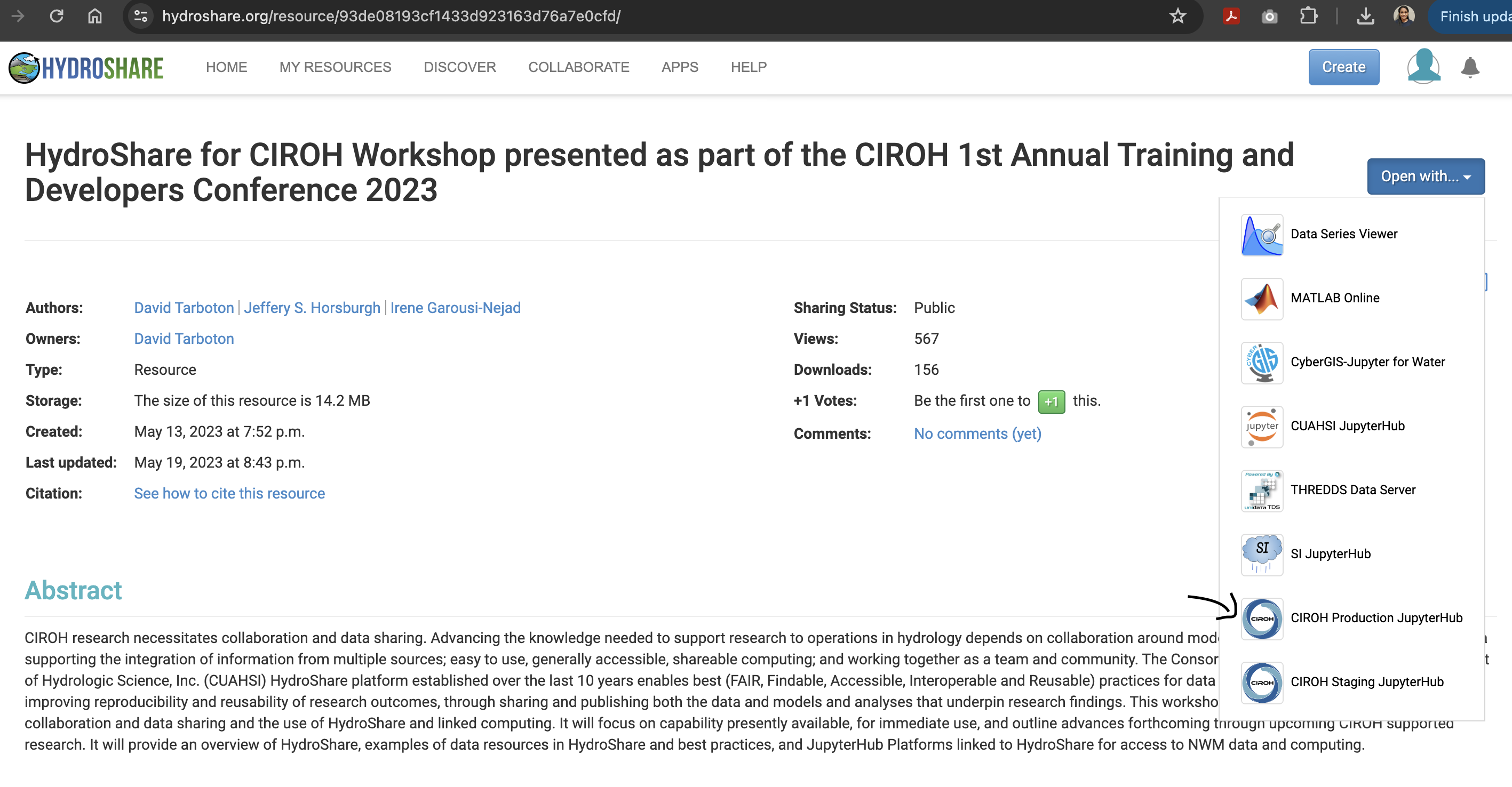Bookmark this page with the star icon
1512x787 pixels.
pyautogui.click(x=1177, y=17)
